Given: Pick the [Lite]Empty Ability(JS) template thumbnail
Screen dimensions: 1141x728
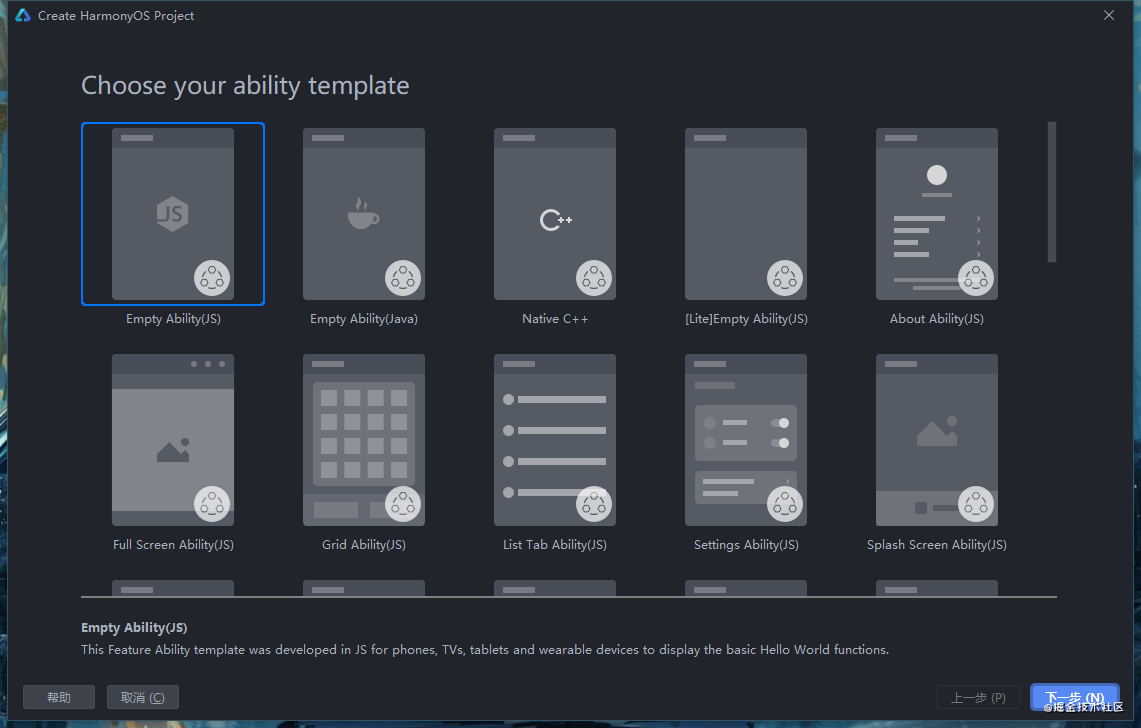Looking at the screenshot, I should coord(746,214).
